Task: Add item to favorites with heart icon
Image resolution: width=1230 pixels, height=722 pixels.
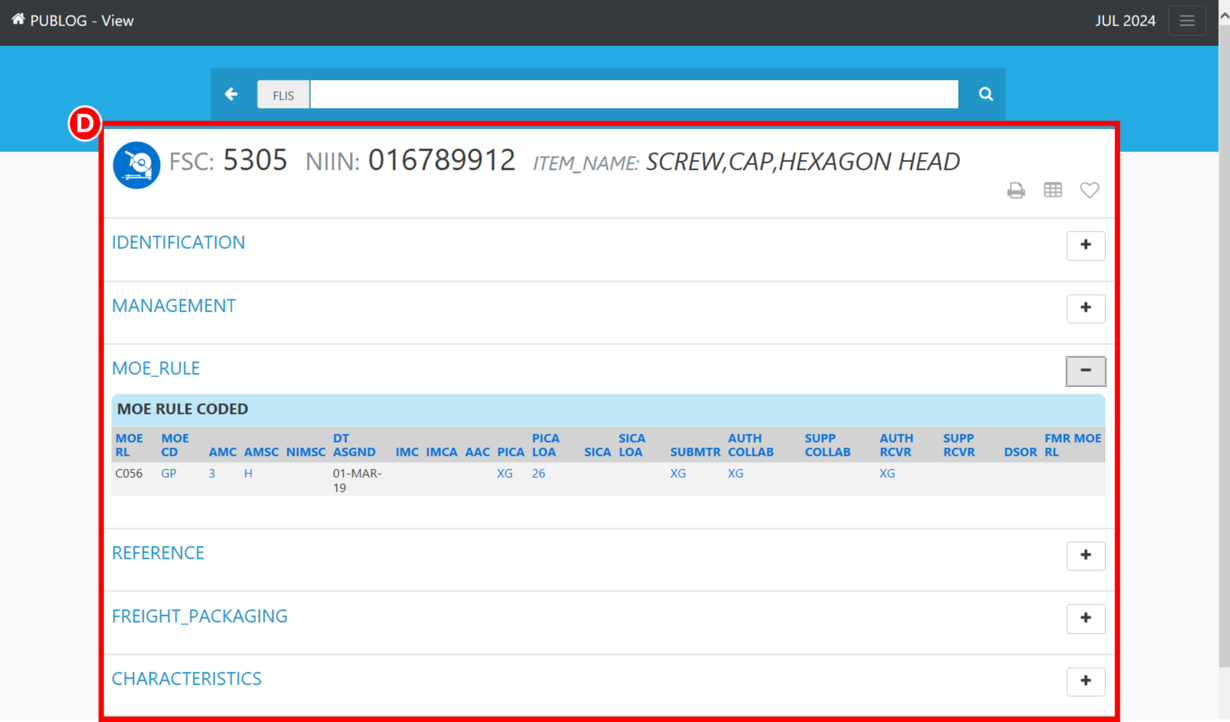Action: click(x=1090, y=190)
